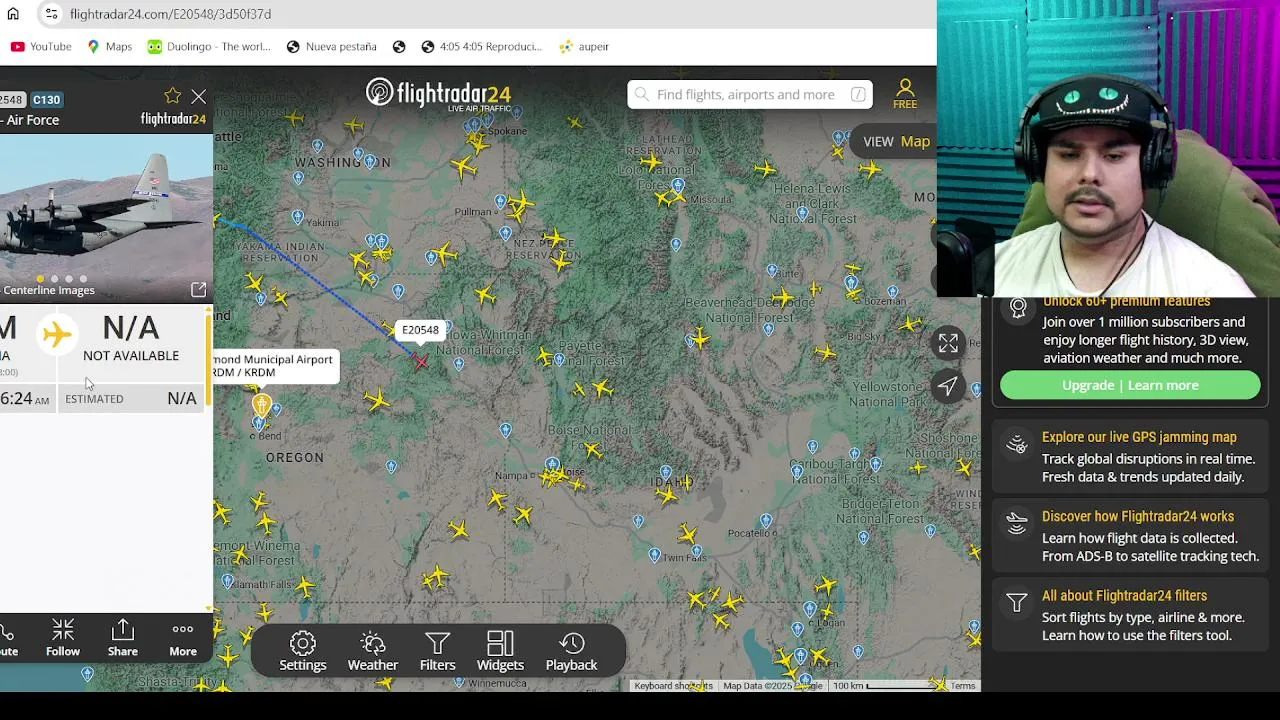Open the Nueva pestaña bookmark
Viewport: 1280px width, 720px height.
(331, 46)
